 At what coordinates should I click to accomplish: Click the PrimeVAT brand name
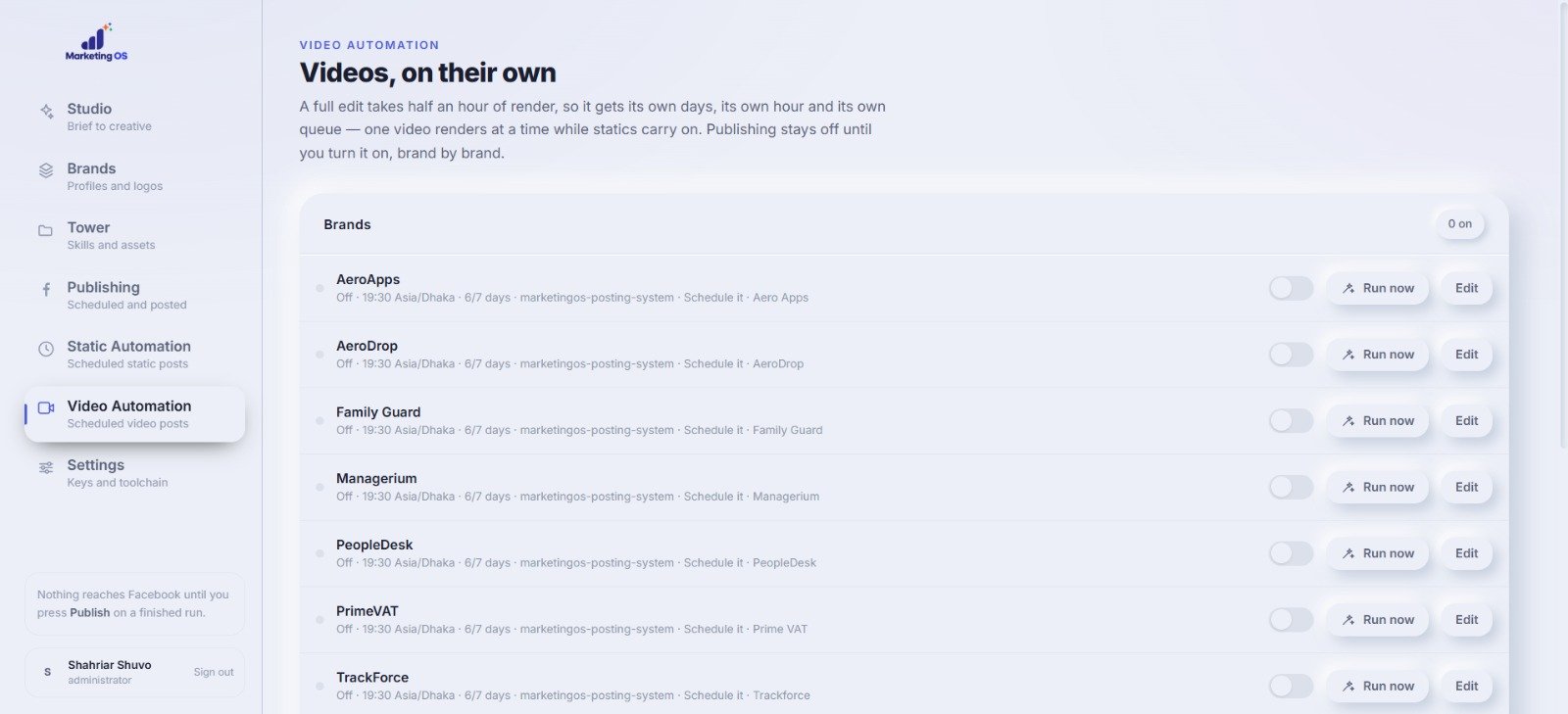[367, 611]
